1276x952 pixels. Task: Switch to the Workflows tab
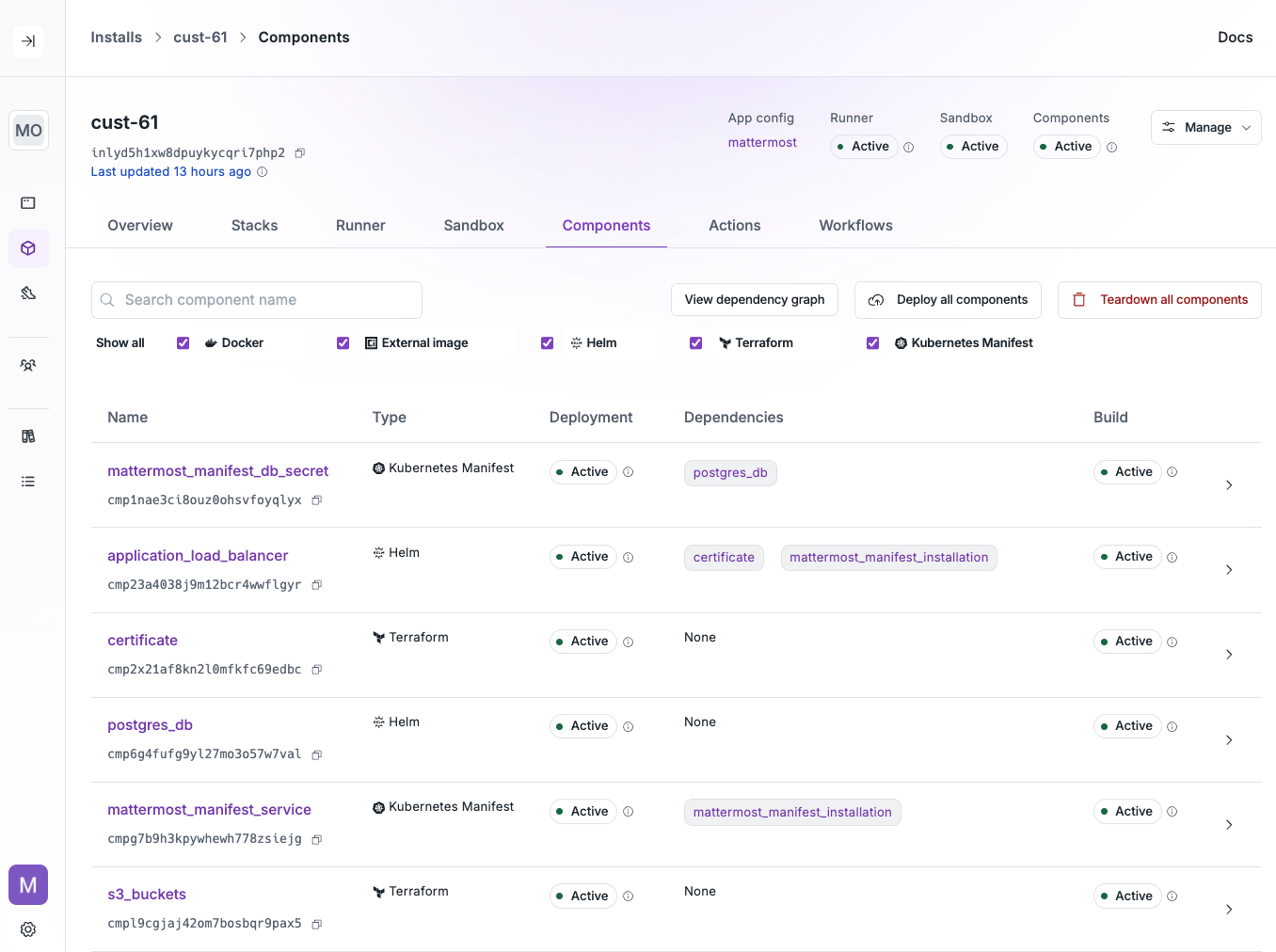click(854, 225)
